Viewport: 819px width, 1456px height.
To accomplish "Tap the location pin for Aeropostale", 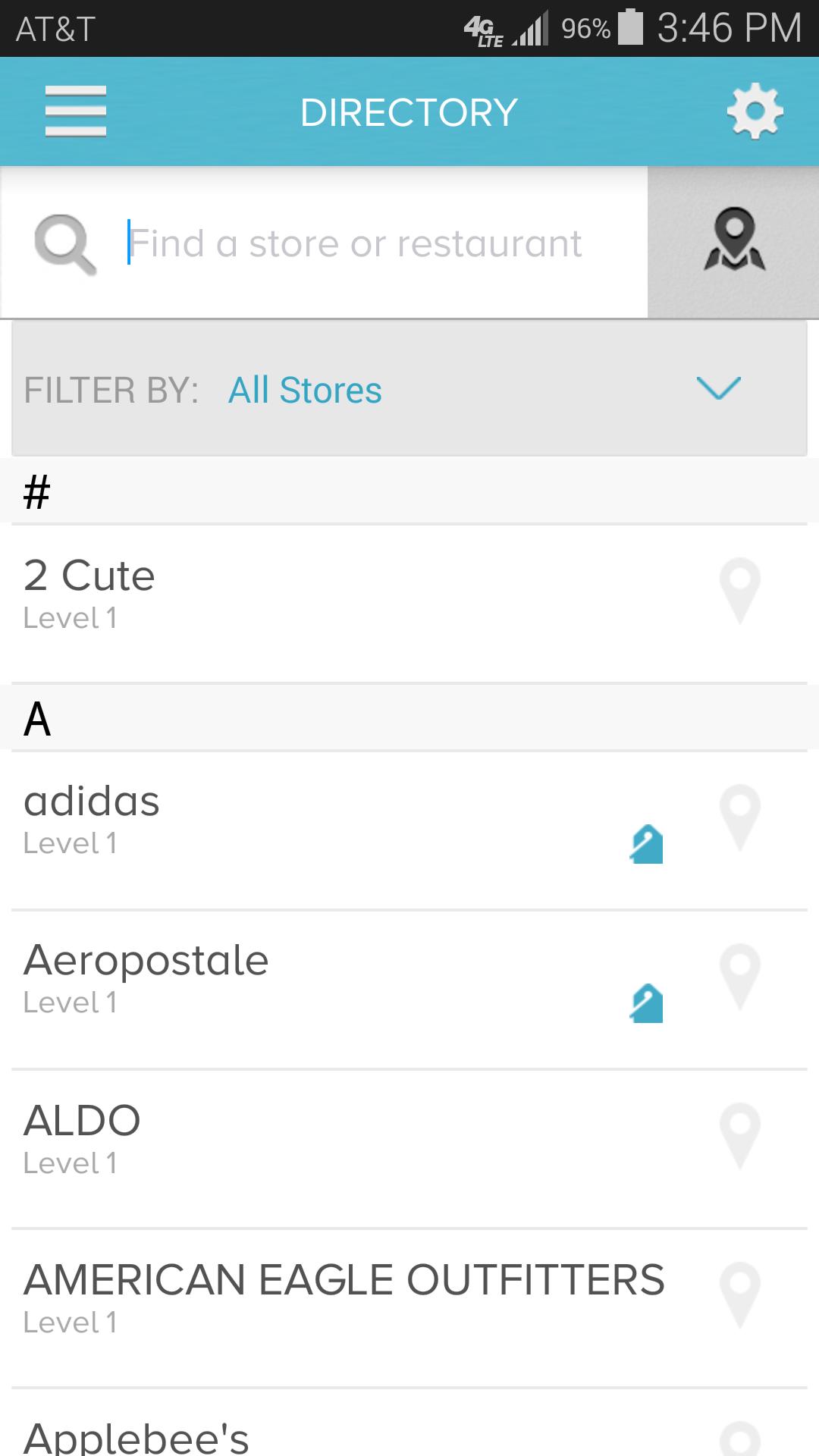I will (739, 977).
